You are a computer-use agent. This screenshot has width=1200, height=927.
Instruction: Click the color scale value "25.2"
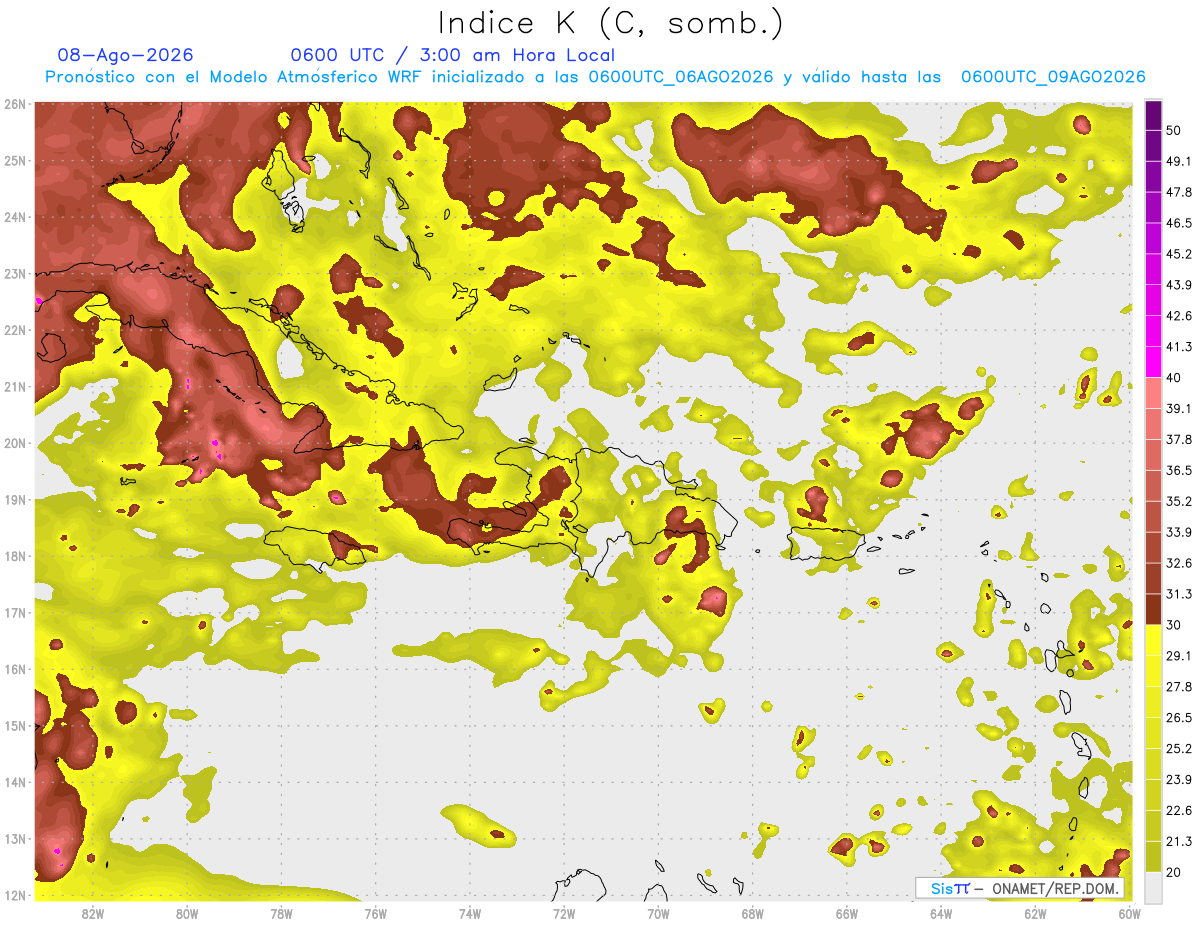point(1178,749)
